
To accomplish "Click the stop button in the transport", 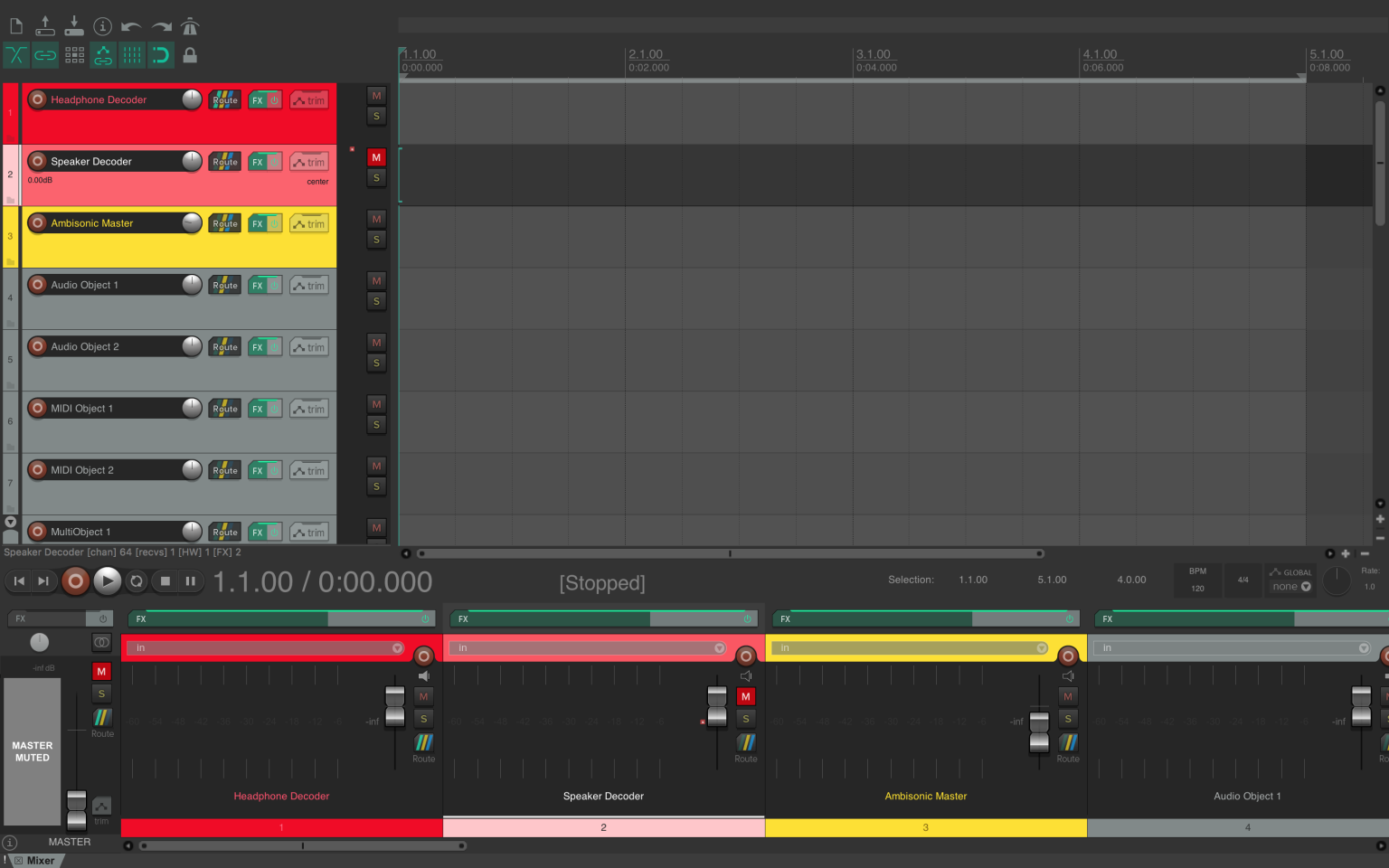I will tap(165, 581).
